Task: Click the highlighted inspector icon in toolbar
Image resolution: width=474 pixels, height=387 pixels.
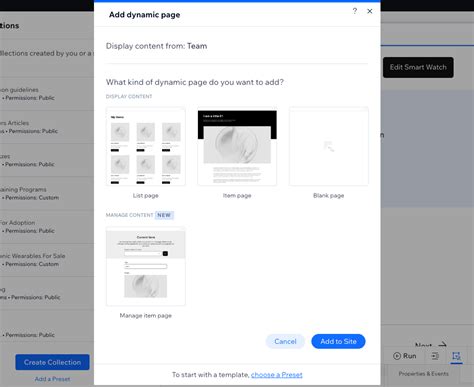Action: pos(456,356)
